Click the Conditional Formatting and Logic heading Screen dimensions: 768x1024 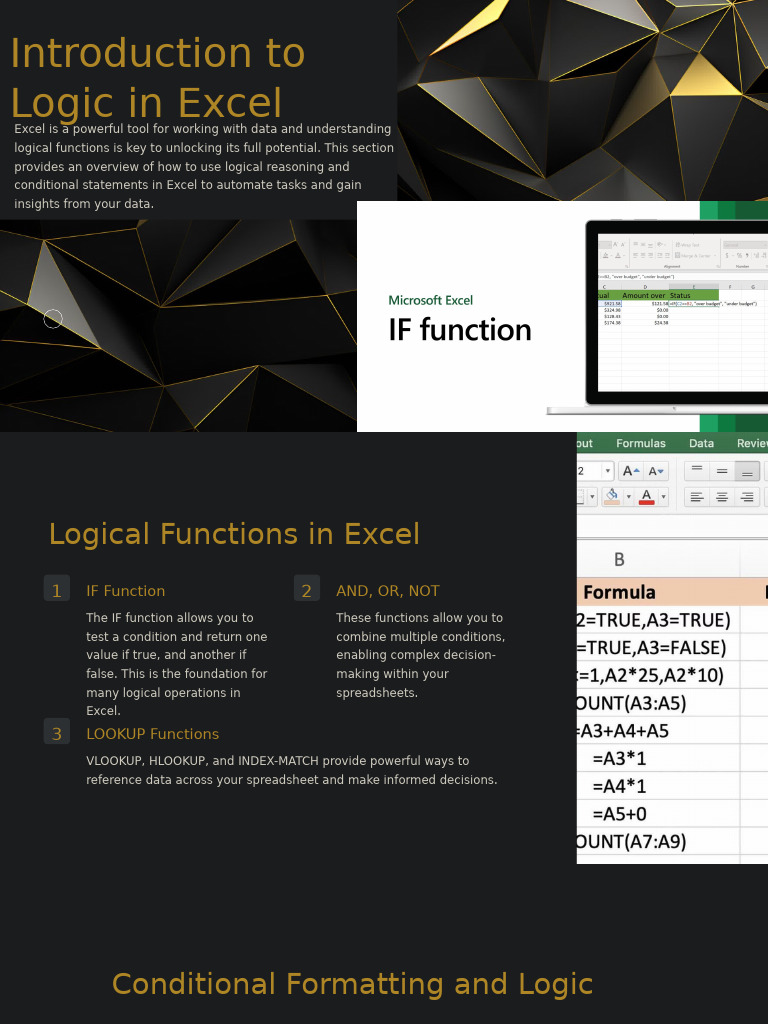point(353,984)
